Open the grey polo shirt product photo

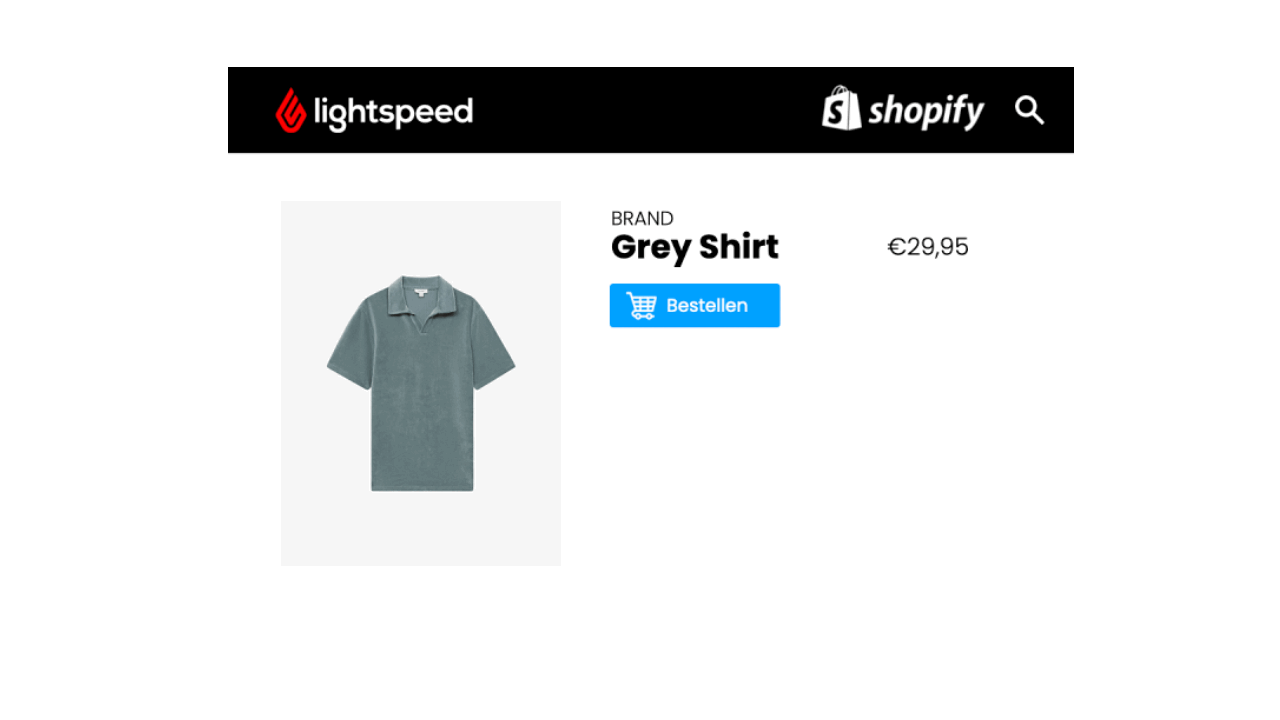[421, 383]
